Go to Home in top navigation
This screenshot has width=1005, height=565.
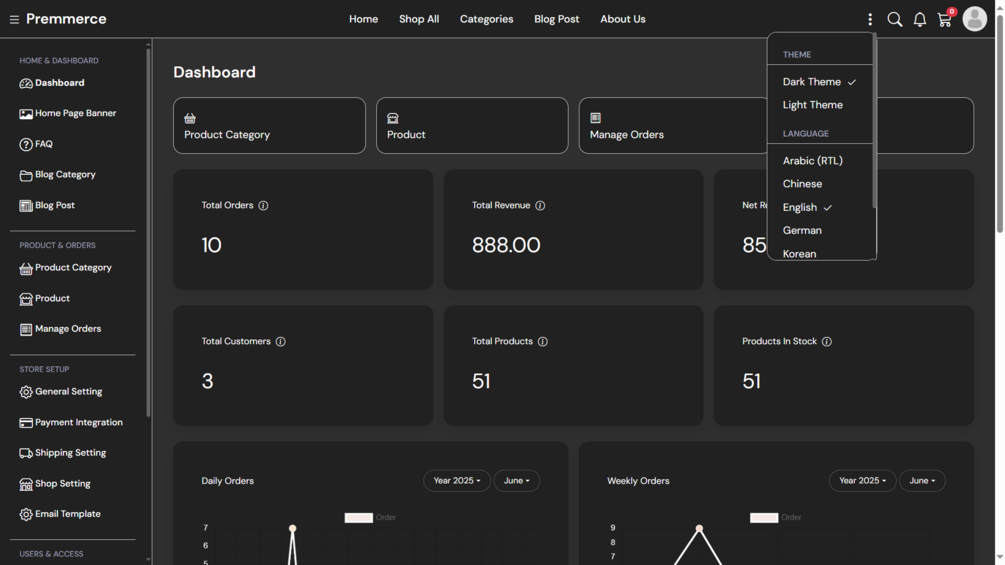(363, 19)
